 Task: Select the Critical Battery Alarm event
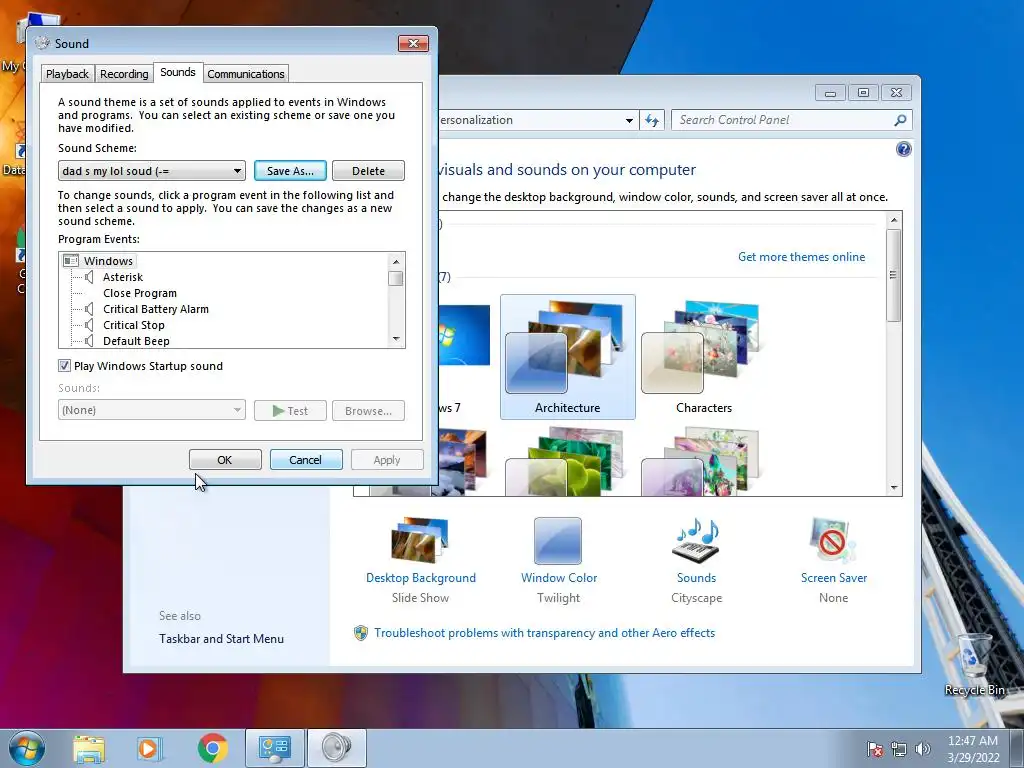pos(156,309)
